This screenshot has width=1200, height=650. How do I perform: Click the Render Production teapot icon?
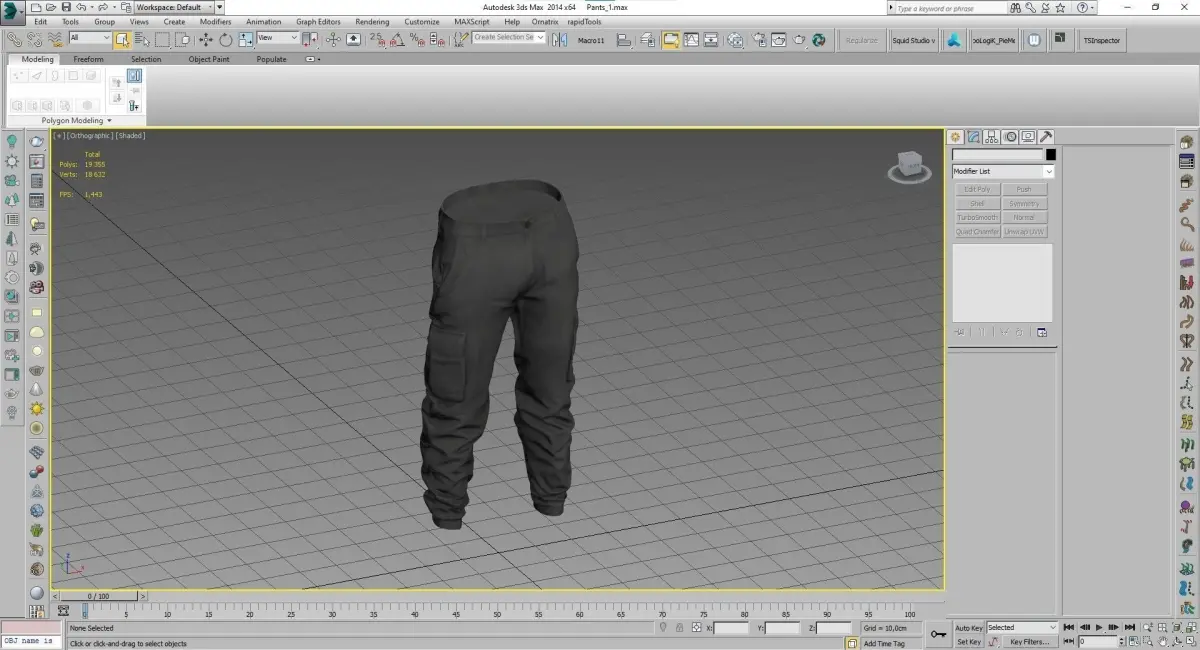tap(800, 40)
